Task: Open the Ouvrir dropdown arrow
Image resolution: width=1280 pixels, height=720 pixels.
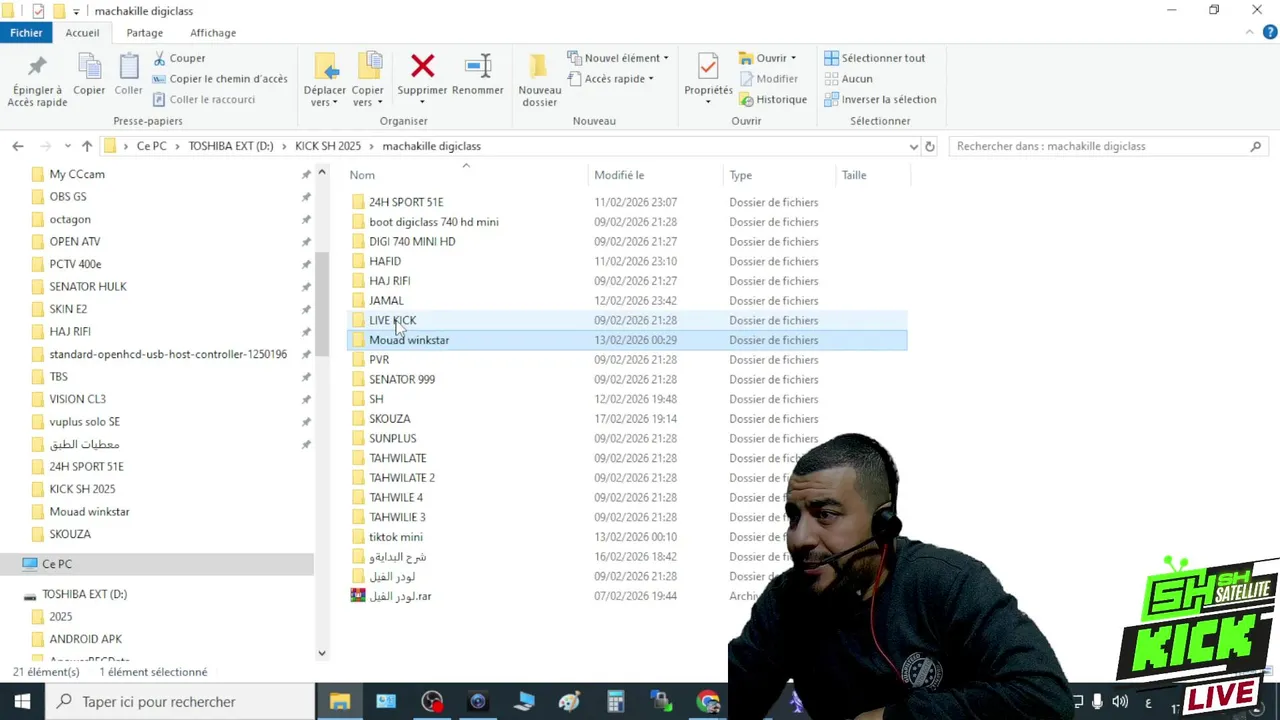Action: point(793,58)
